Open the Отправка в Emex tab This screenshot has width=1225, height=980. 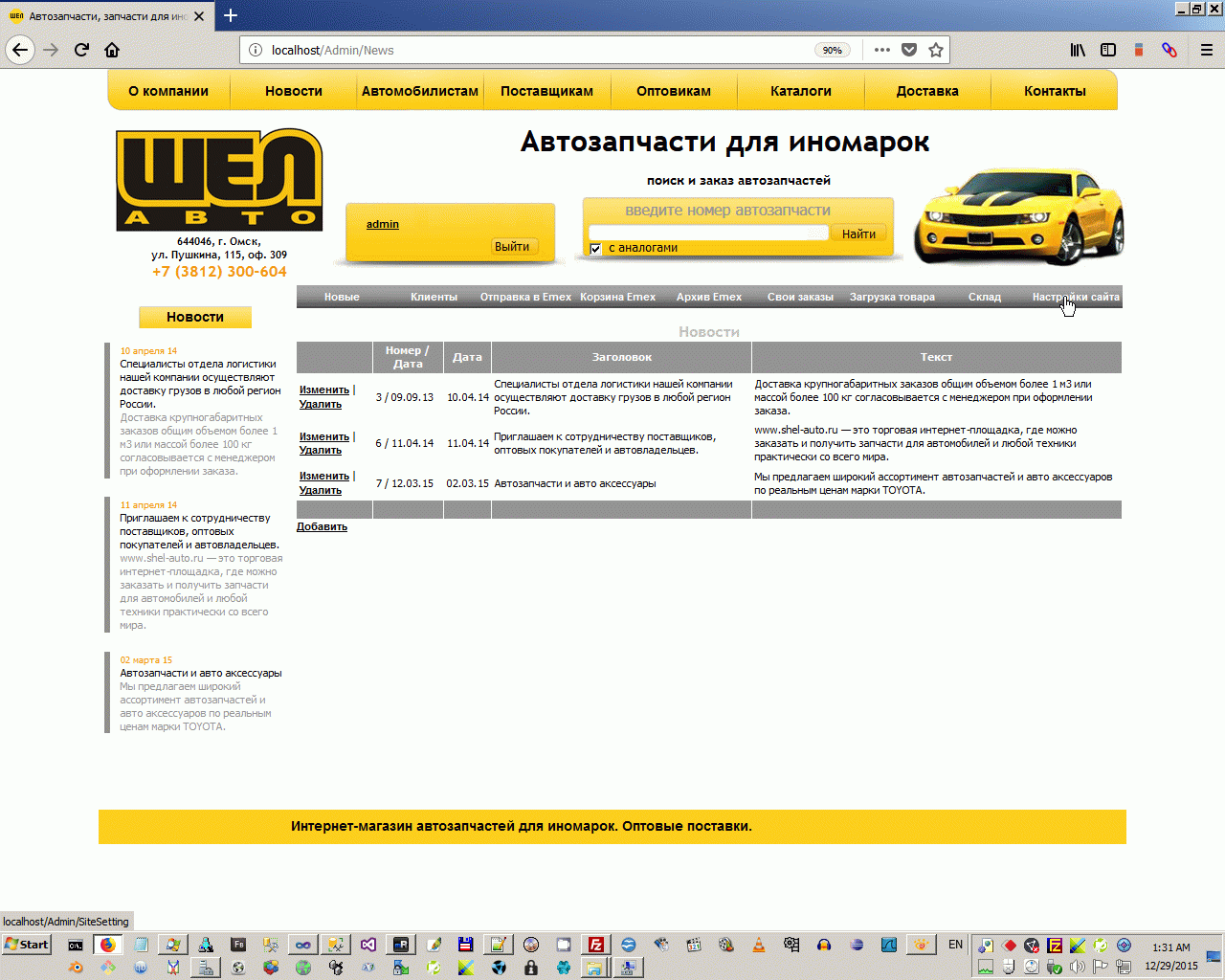525,297
